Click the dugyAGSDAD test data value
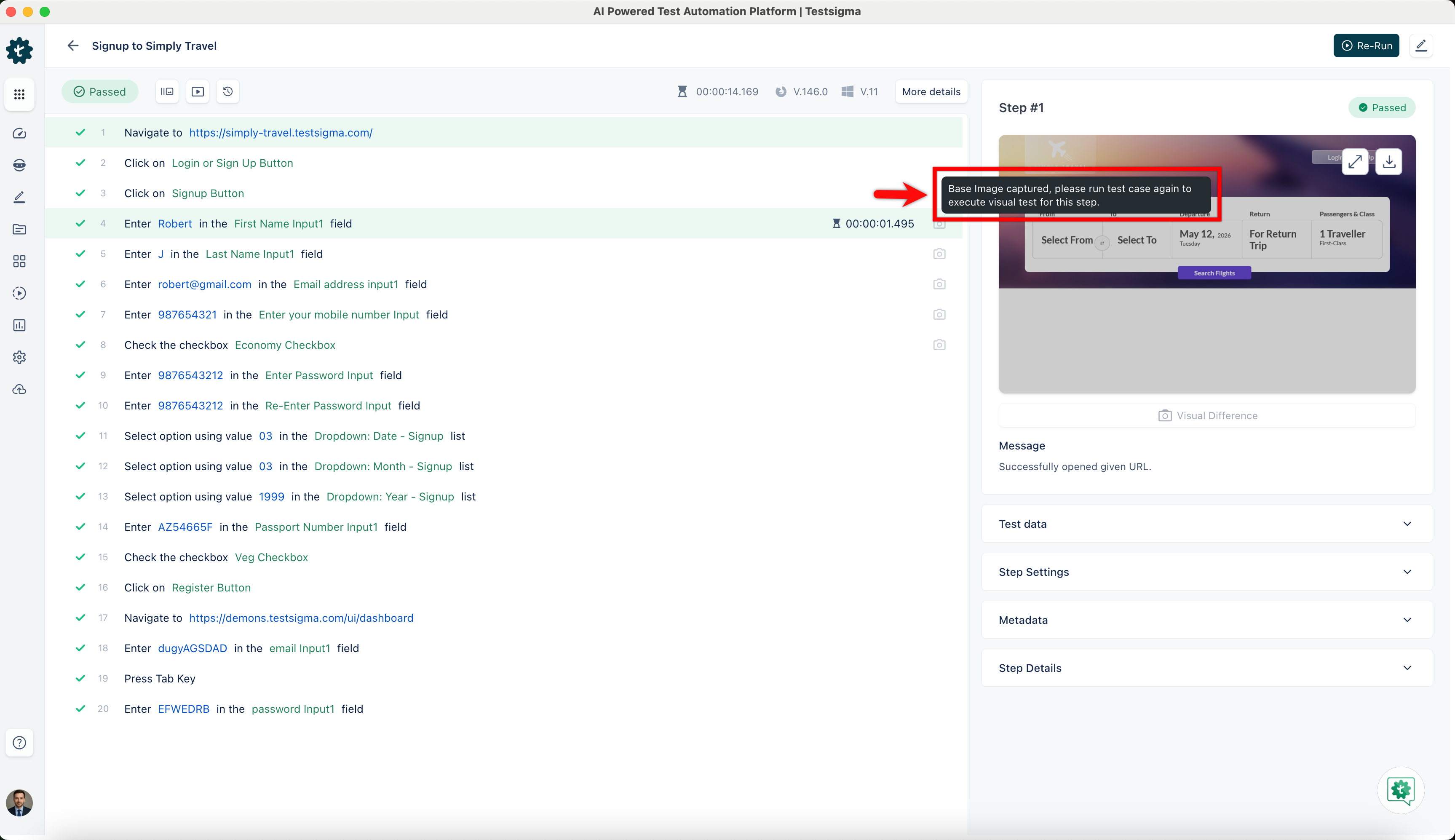The image size is (1455, 840). pyautogui.click(x=193, y=648)
